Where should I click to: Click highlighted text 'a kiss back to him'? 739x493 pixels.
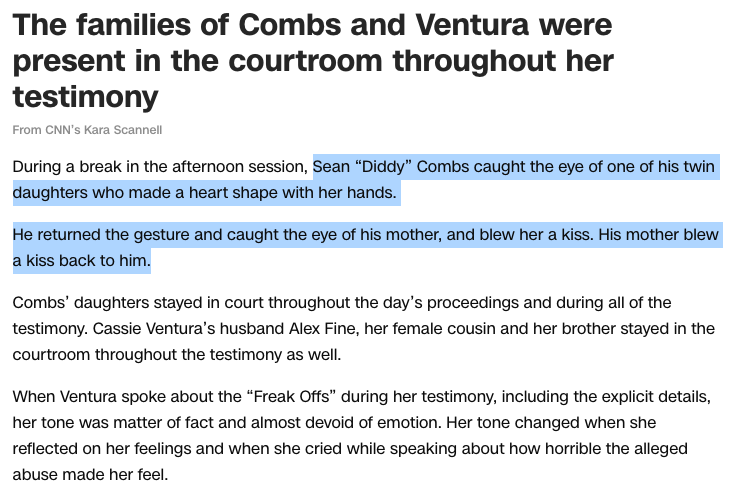pyautogui.click(x=81, y=260)
